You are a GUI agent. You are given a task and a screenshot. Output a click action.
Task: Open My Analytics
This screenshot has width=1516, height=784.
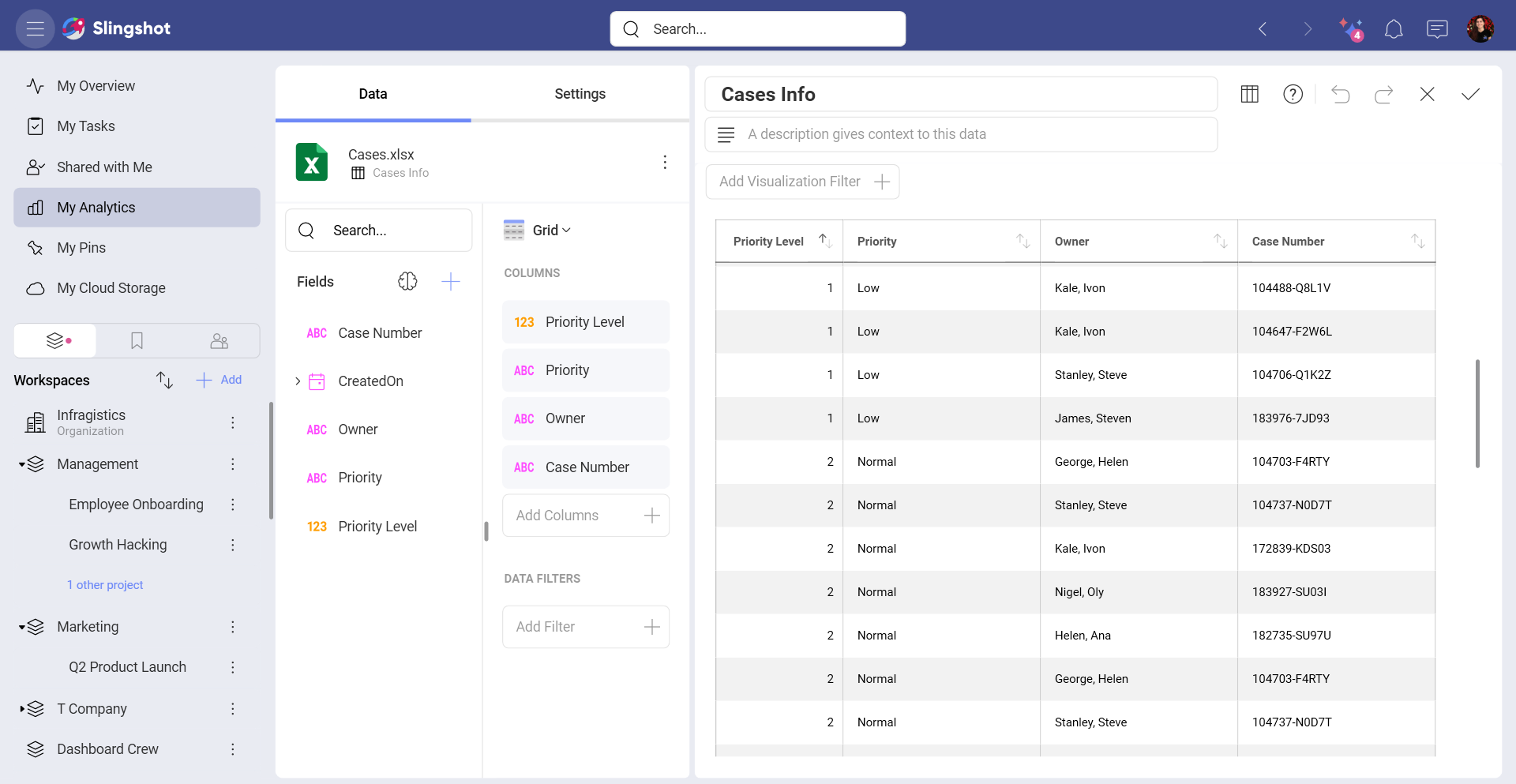pyautogui.click(x=137, y=208)
